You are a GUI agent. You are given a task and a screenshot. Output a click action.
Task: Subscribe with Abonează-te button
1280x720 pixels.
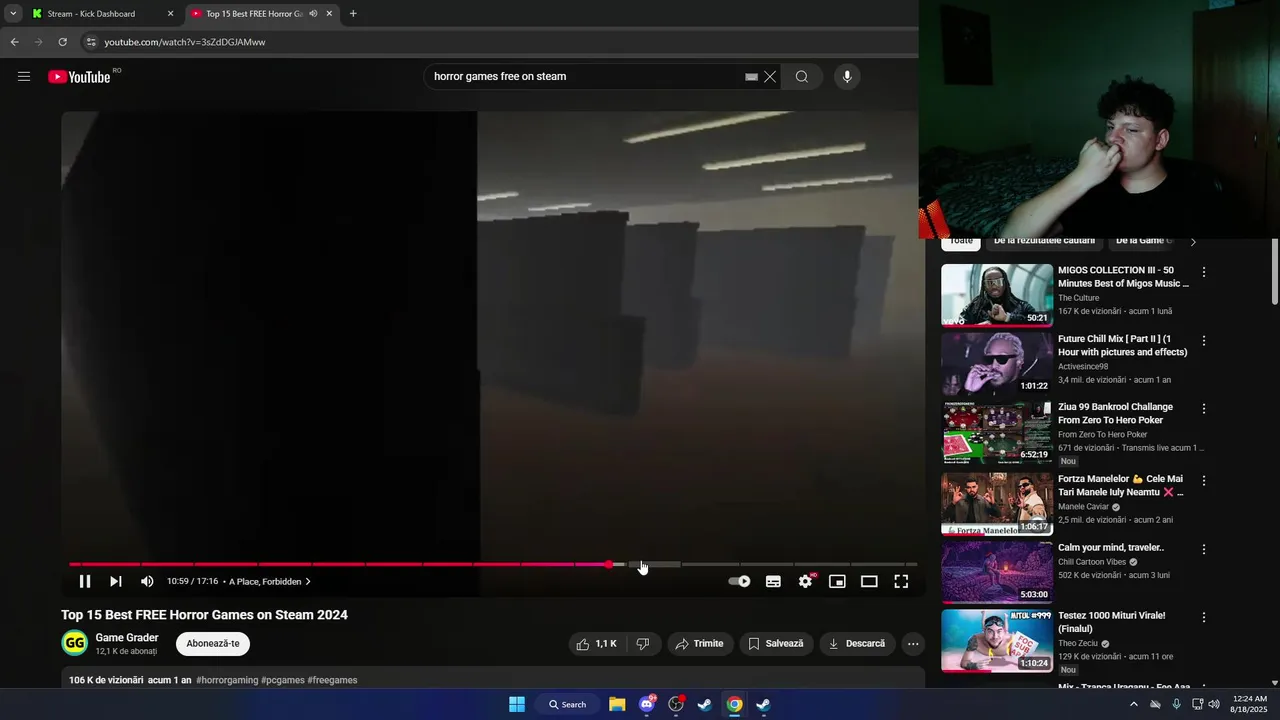coord(213,643)
